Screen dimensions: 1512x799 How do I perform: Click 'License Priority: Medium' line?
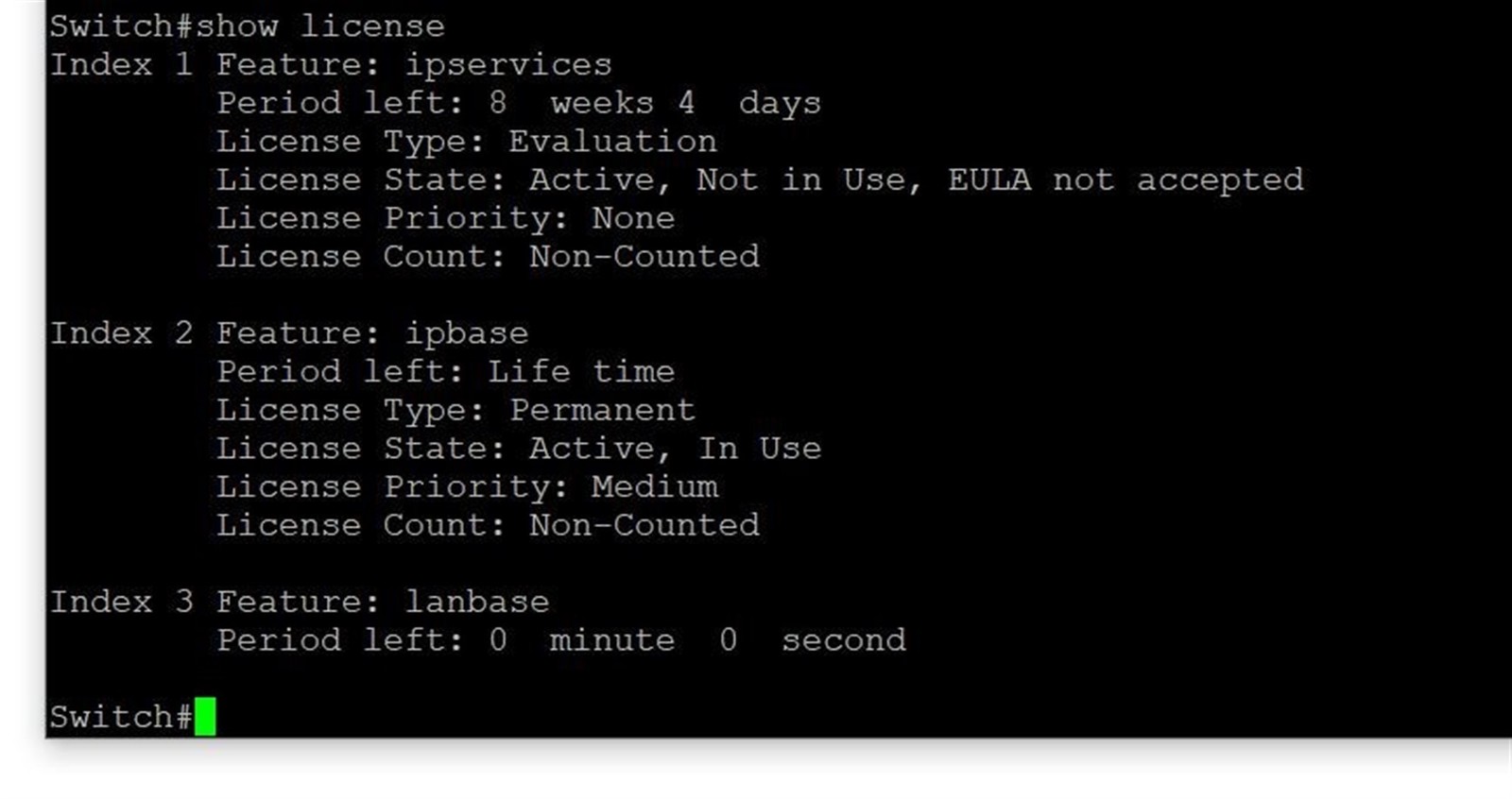coord(467,487)
